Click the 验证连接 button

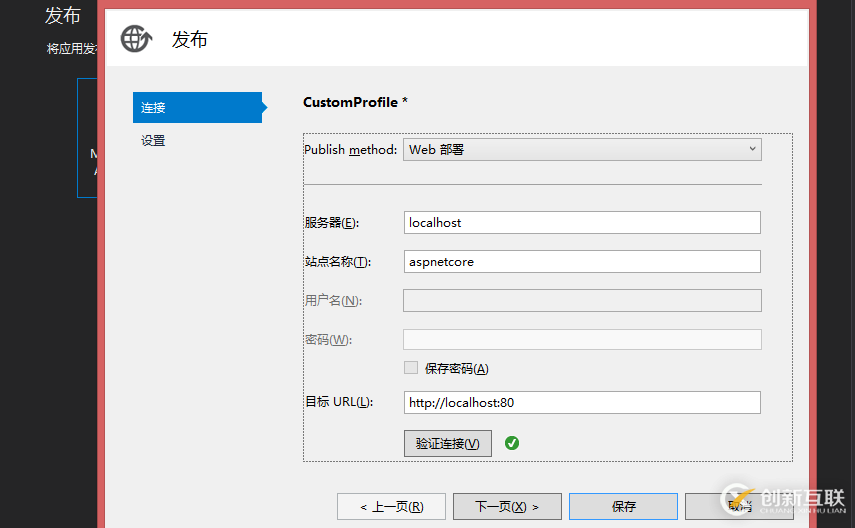(448, 443)
